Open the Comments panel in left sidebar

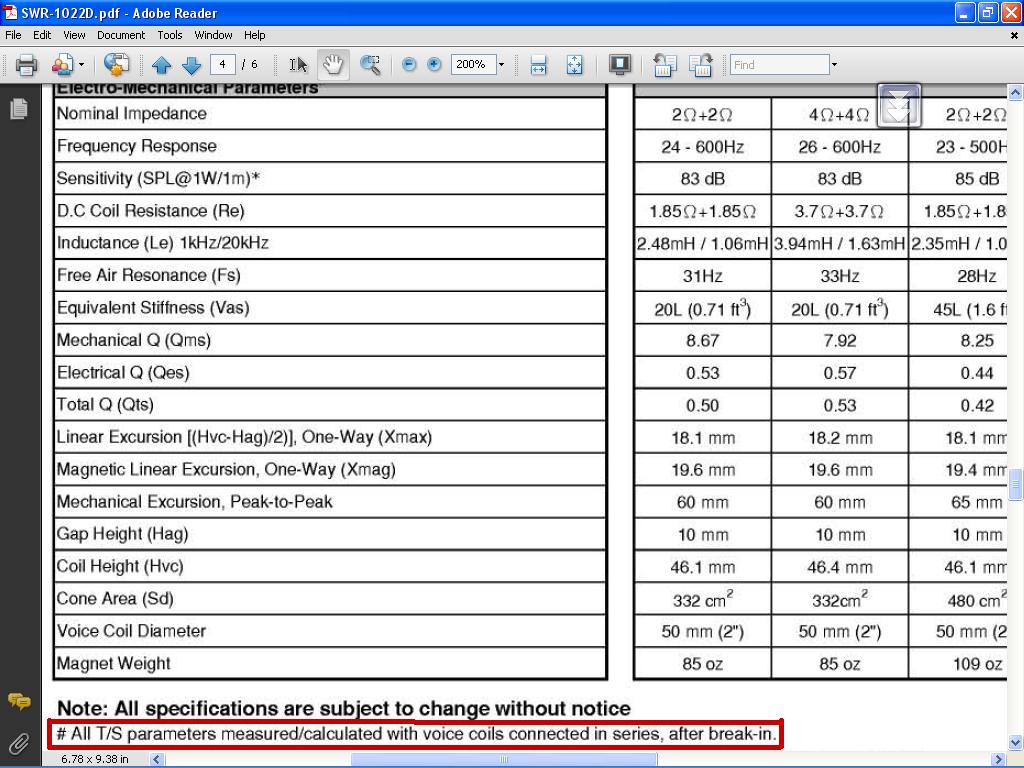[x=19, y=701]
